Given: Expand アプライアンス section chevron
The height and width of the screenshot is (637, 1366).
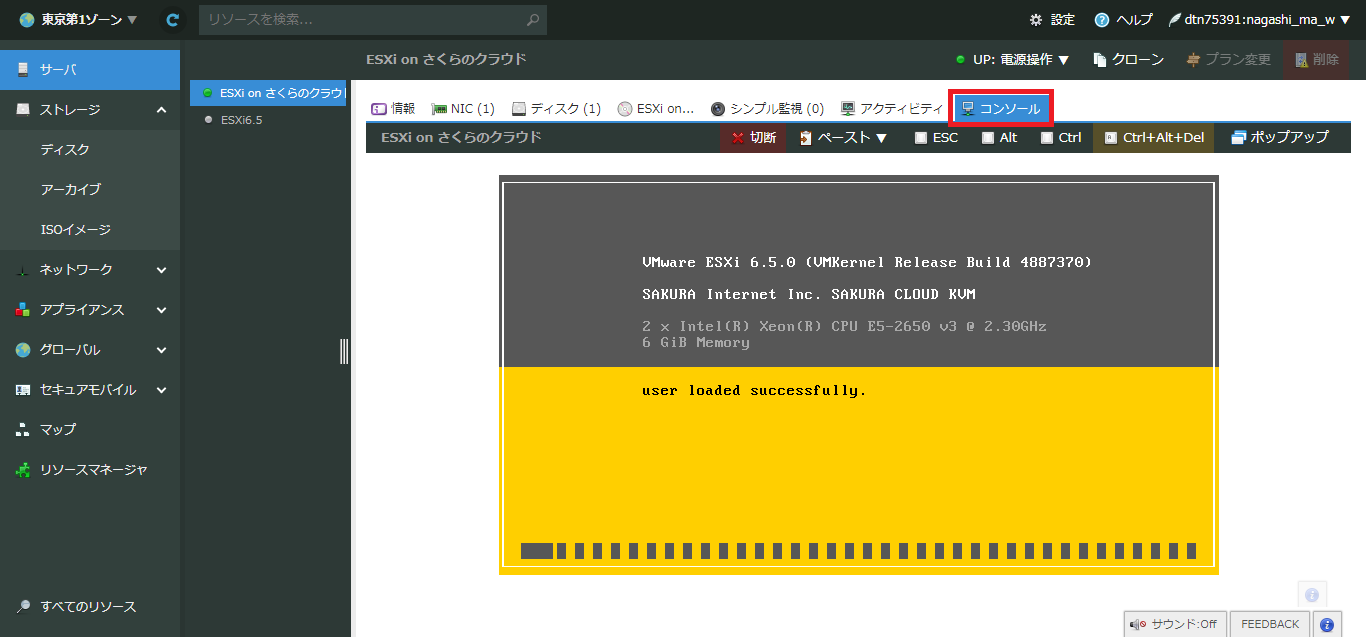Looking at the screenshot, I should [x=161, y=310].
